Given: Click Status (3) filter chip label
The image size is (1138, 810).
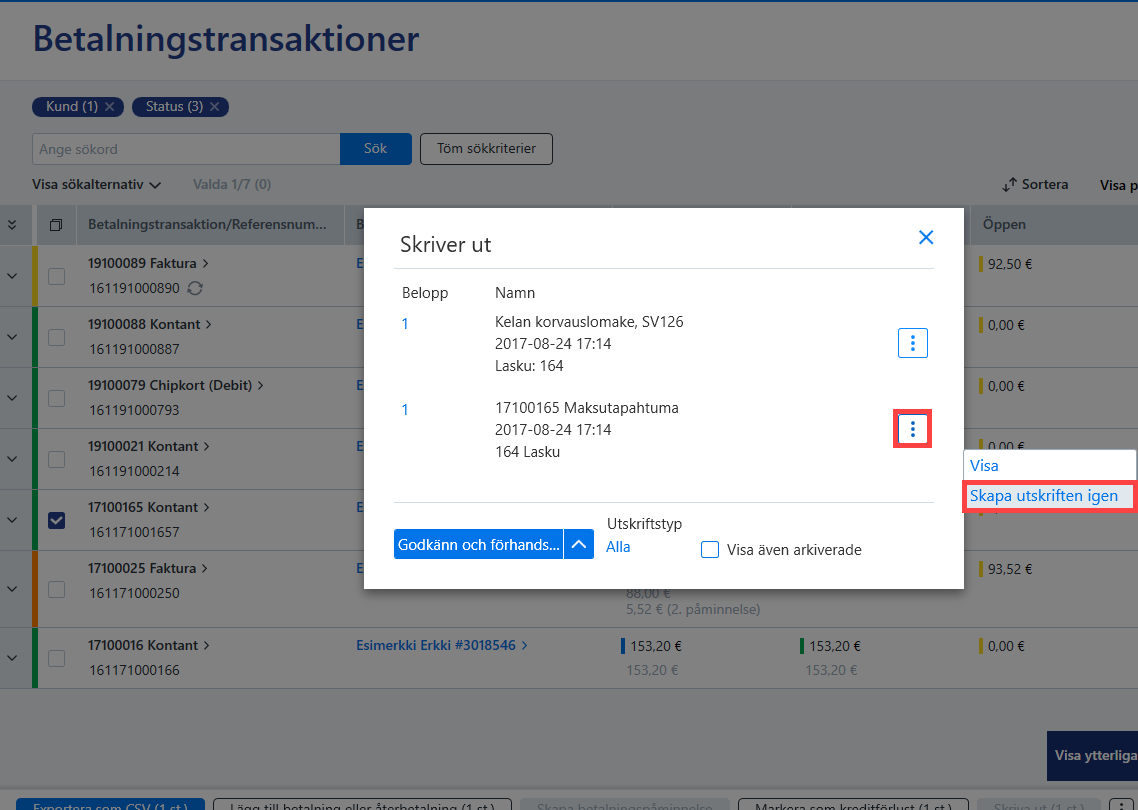Looking at the screenshot, I should point(174,107).
